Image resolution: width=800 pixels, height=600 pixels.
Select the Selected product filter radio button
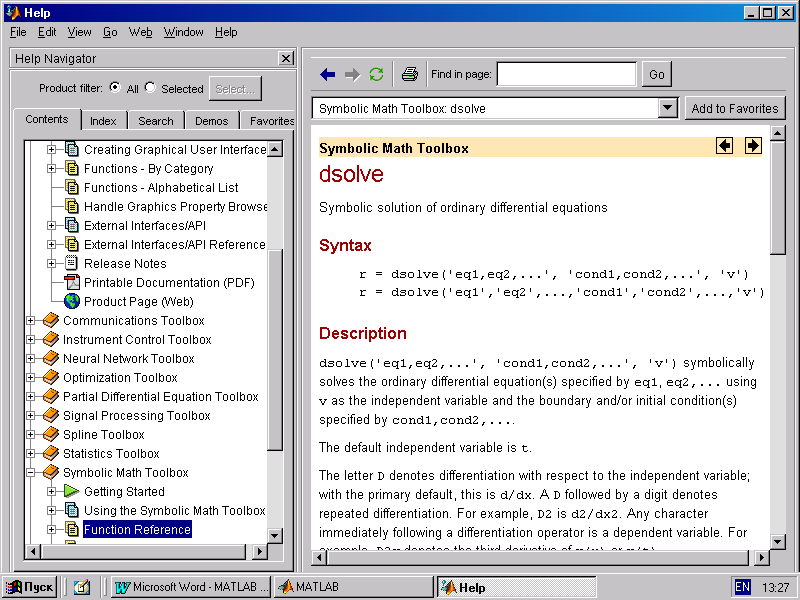150,88
